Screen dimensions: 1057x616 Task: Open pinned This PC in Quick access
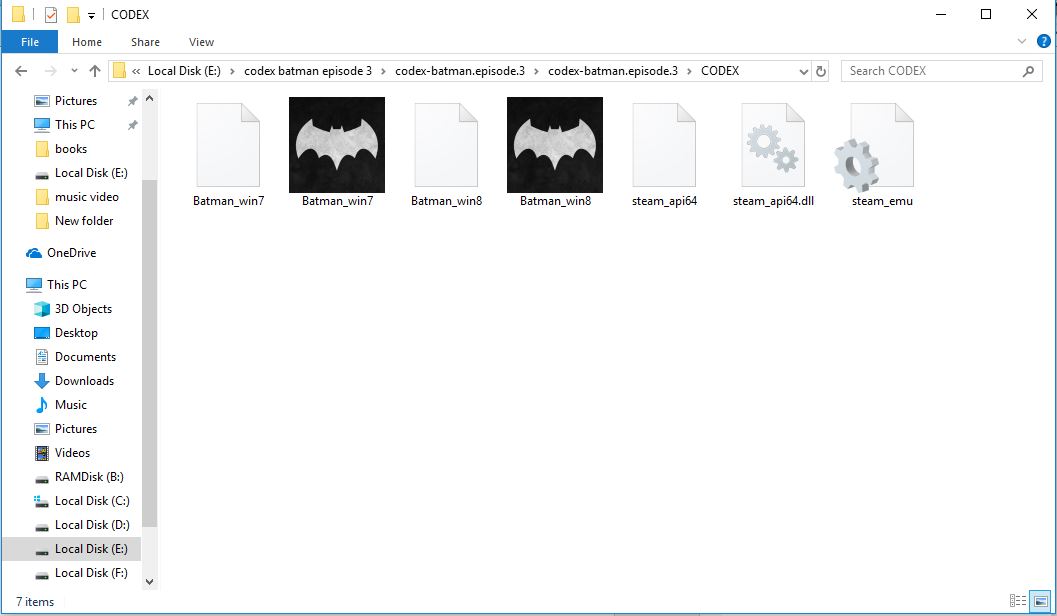(74, 125)
